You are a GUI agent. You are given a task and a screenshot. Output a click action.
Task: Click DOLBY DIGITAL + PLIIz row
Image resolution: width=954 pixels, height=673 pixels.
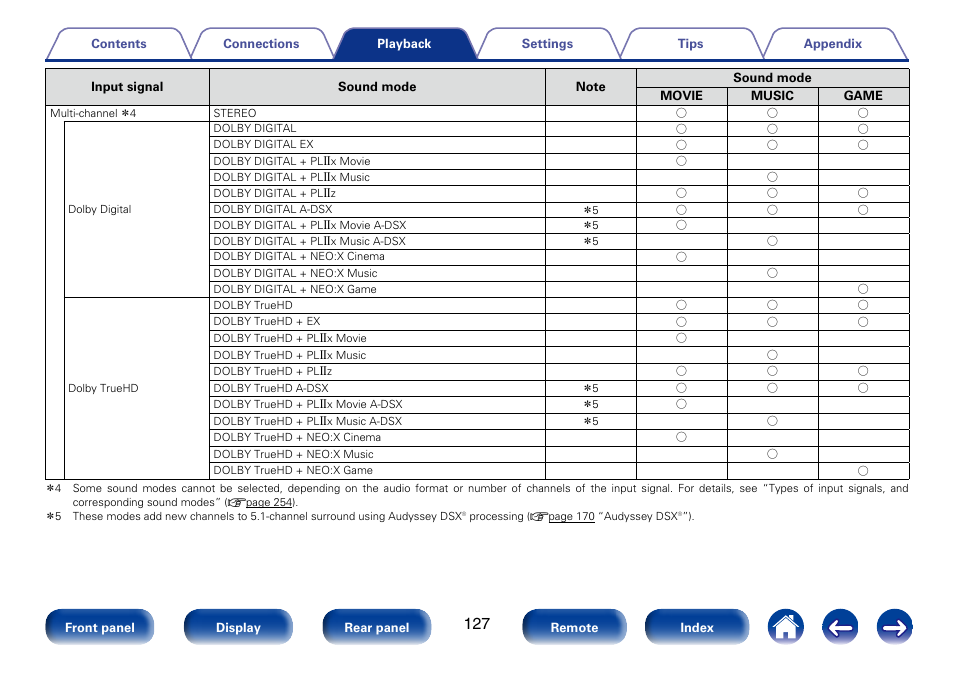[x=377, y=193]
